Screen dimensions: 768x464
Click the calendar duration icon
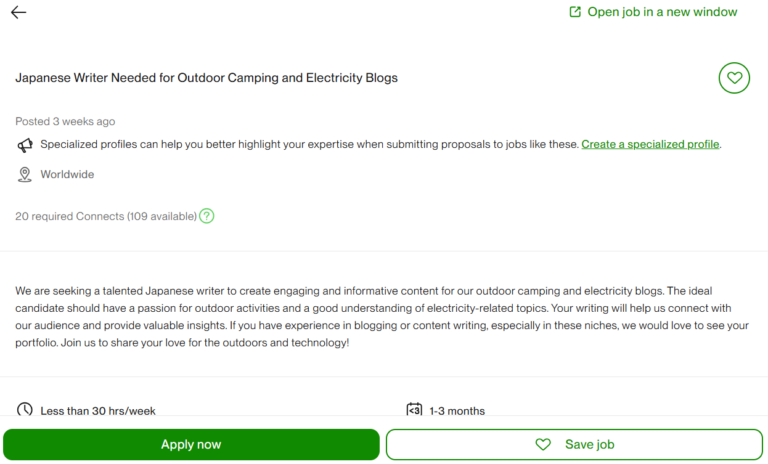pos(414,410)
